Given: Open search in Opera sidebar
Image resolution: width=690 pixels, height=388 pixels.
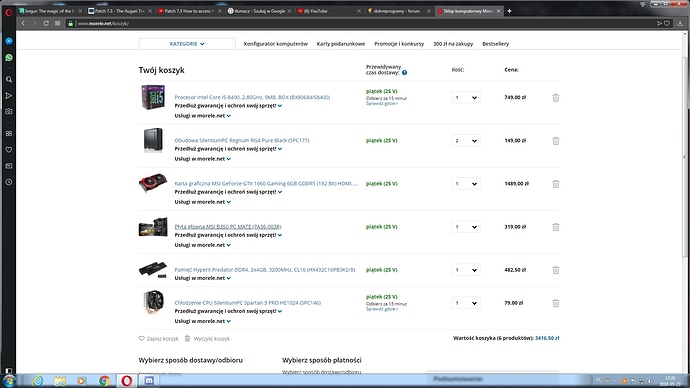Looking at the screenshot, I should pyautogui.click(x=9, y=80).
